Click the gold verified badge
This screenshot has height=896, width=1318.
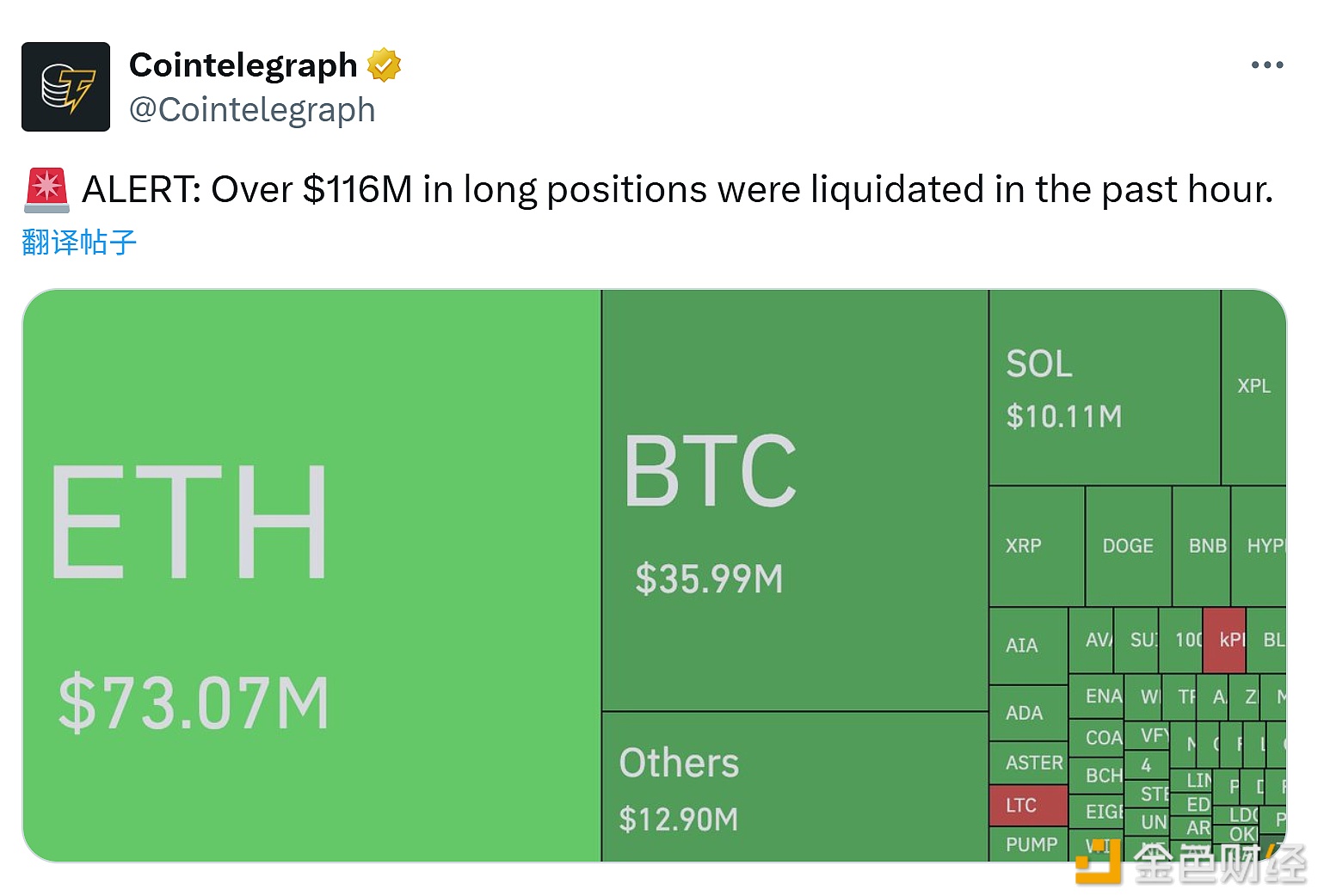tap(384, 65)
